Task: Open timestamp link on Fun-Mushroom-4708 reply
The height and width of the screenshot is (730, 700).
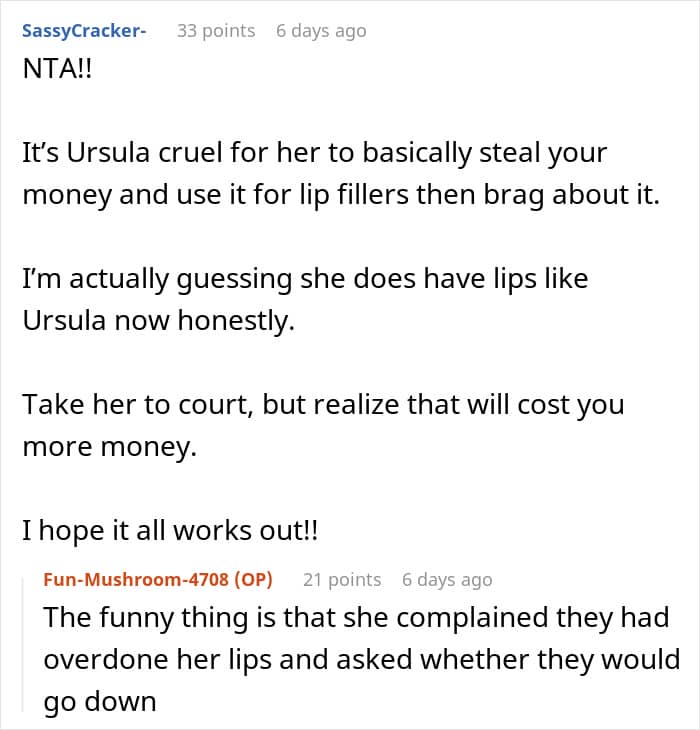Action: point(447,580)
